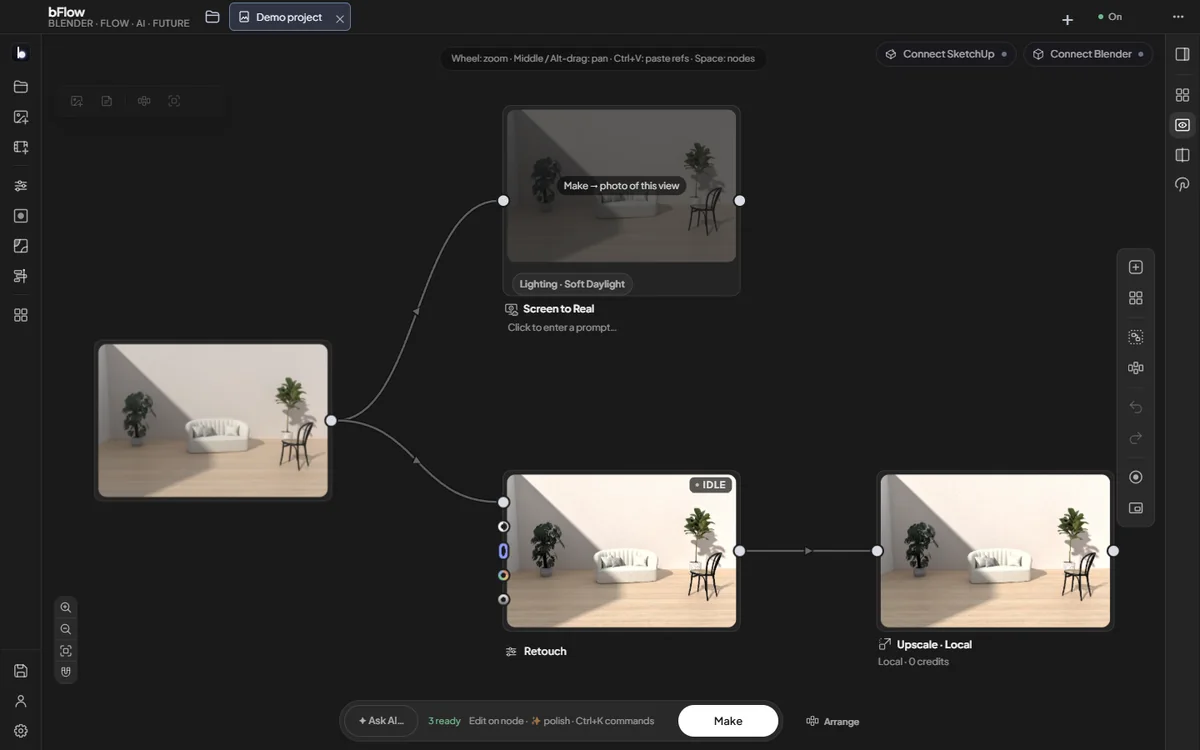The width and height of the screenshot is (1200, 750).
Task: Click the Screen to Real node title
Action: tap(558, 309)
